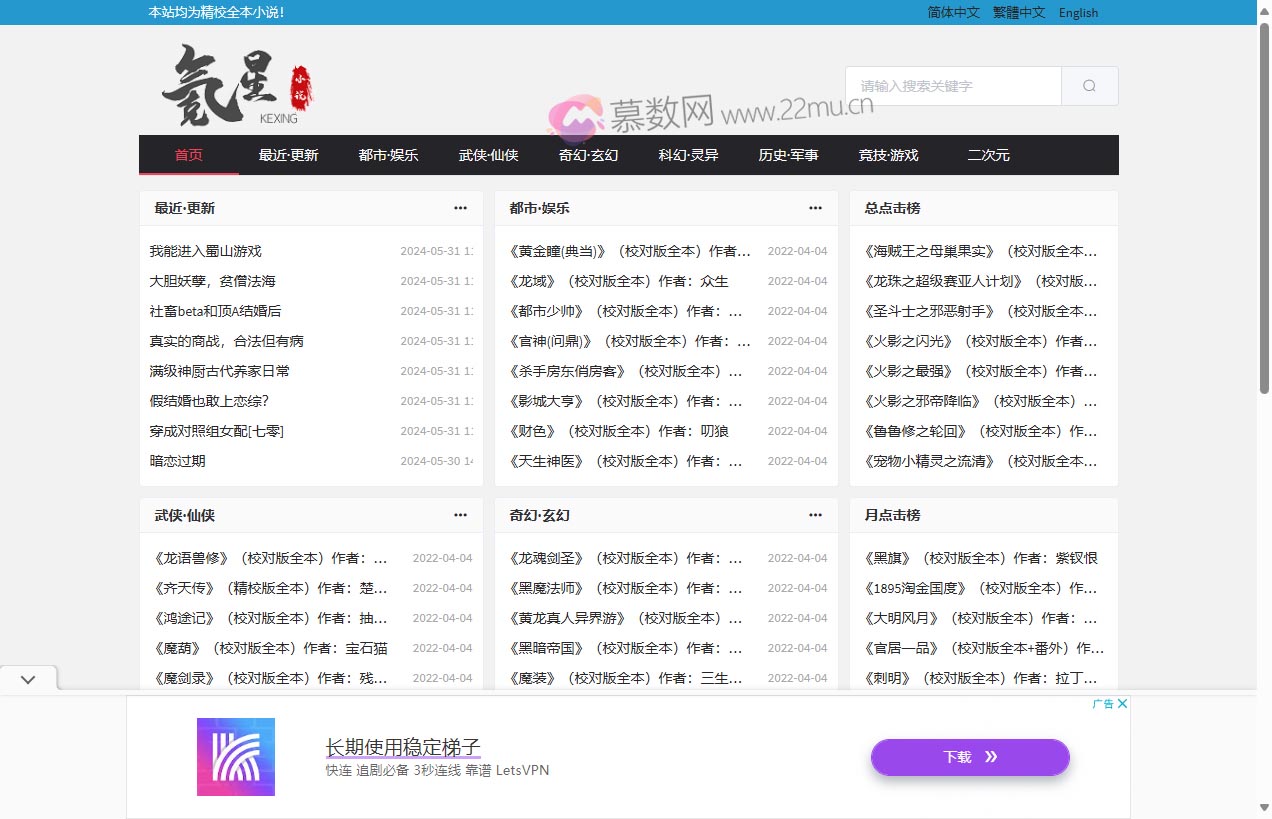Open the 都市·娱乐 panel's ellipsis menu
This screenshot has width=1272, height=819.
[x=815, y=208]
